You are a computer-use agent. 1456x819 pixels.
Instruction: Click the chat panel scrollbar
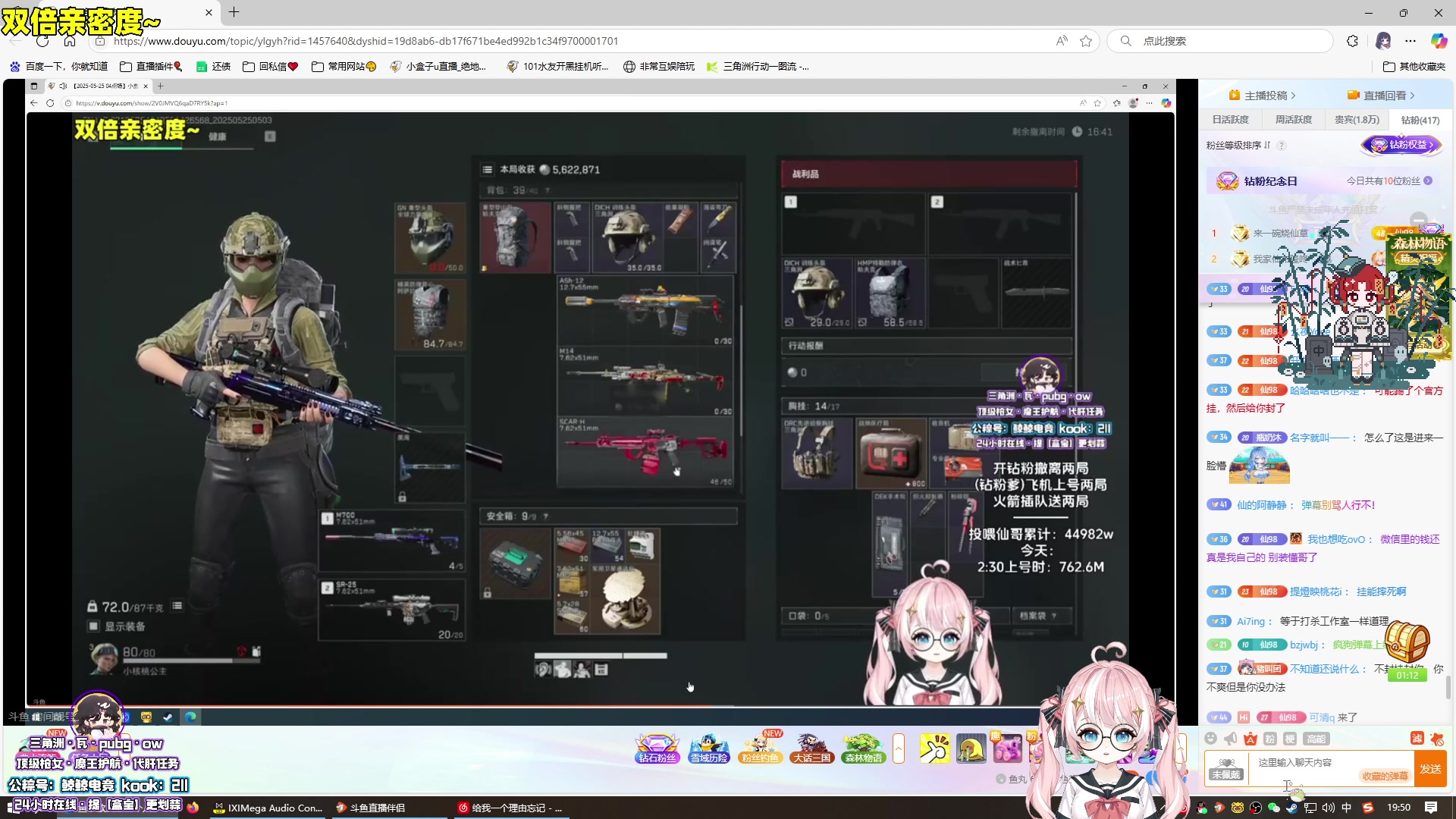1449,688
